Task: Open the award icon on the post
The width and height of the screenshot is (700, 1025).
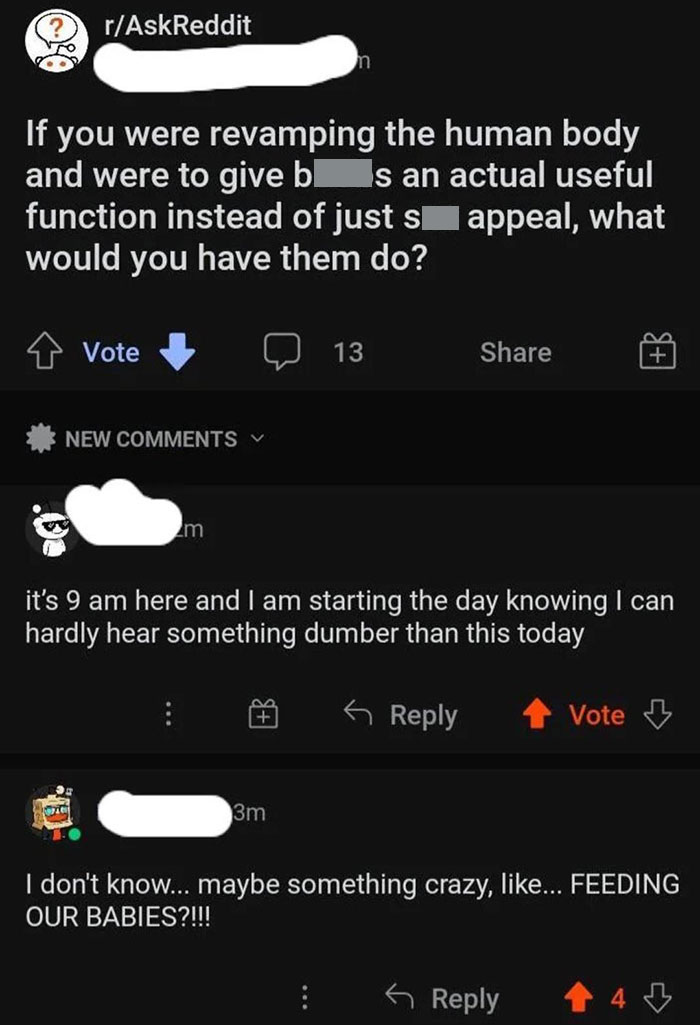Action: (657, 352)
